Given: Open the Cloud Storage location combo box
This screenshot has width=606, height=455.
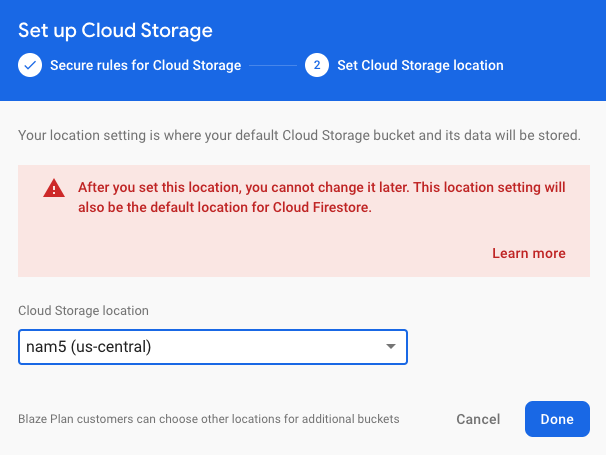Looking at the screenshot, I should pos(212,347).
